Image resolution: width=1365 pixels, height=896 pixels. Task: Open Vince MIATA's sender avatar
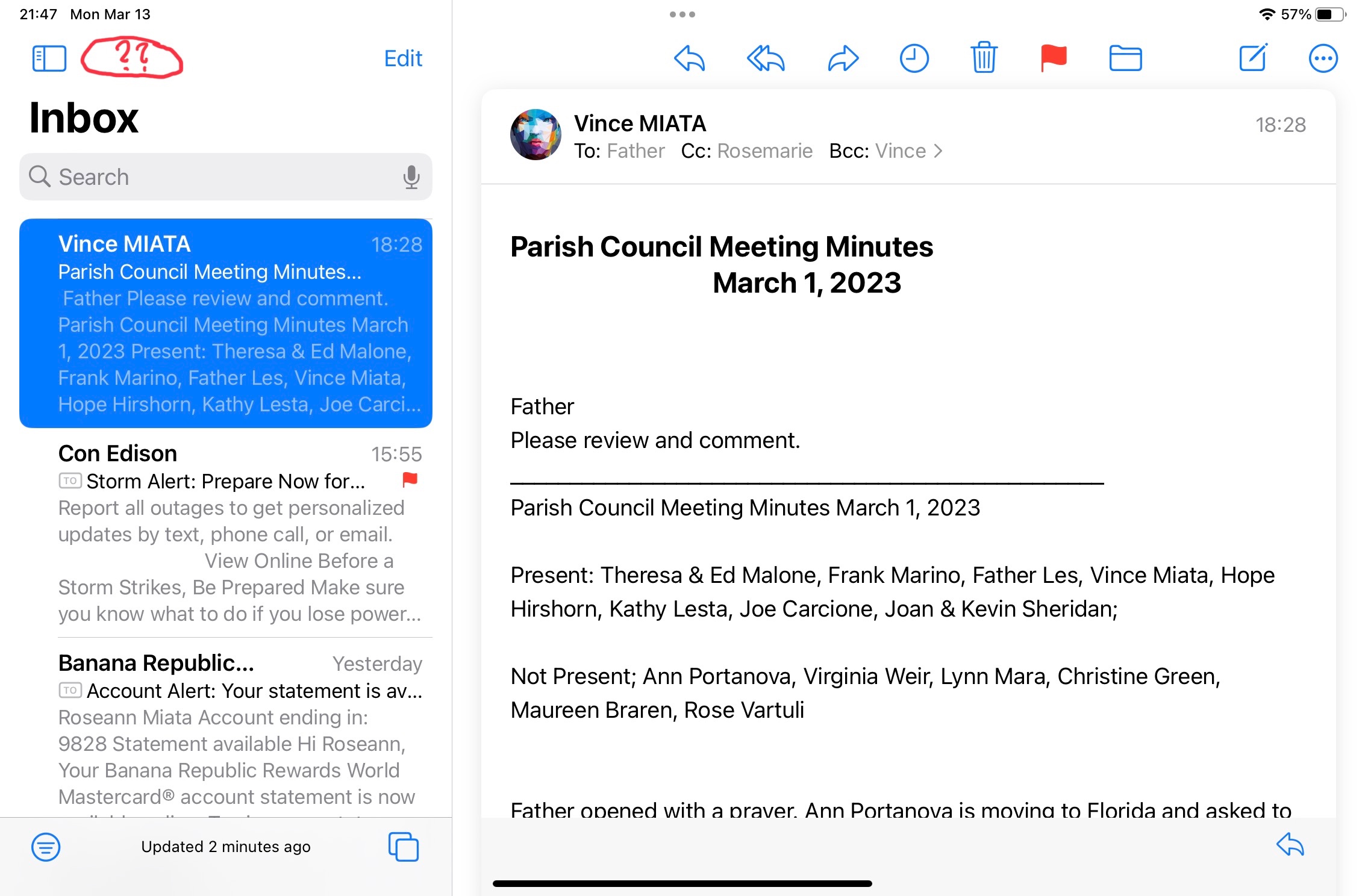536,134
